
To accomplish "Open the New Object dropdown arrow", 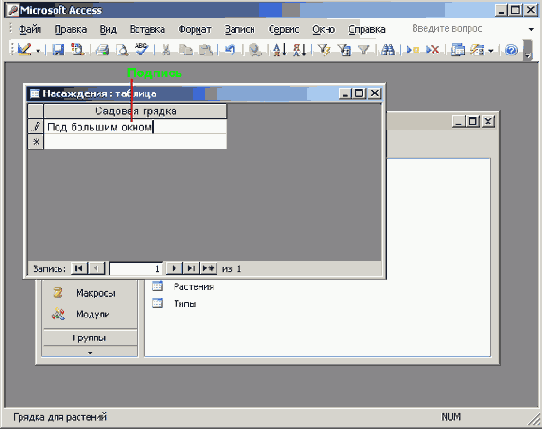I will [x=490, y=50].
